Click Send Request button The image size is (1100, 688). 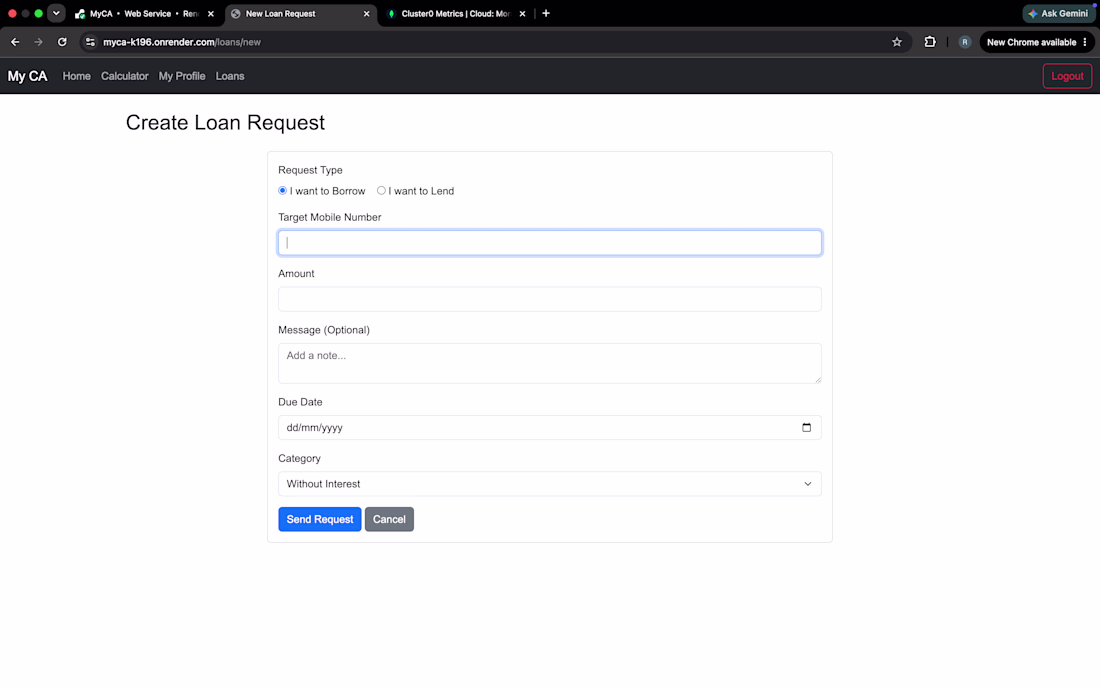(320, 519)
